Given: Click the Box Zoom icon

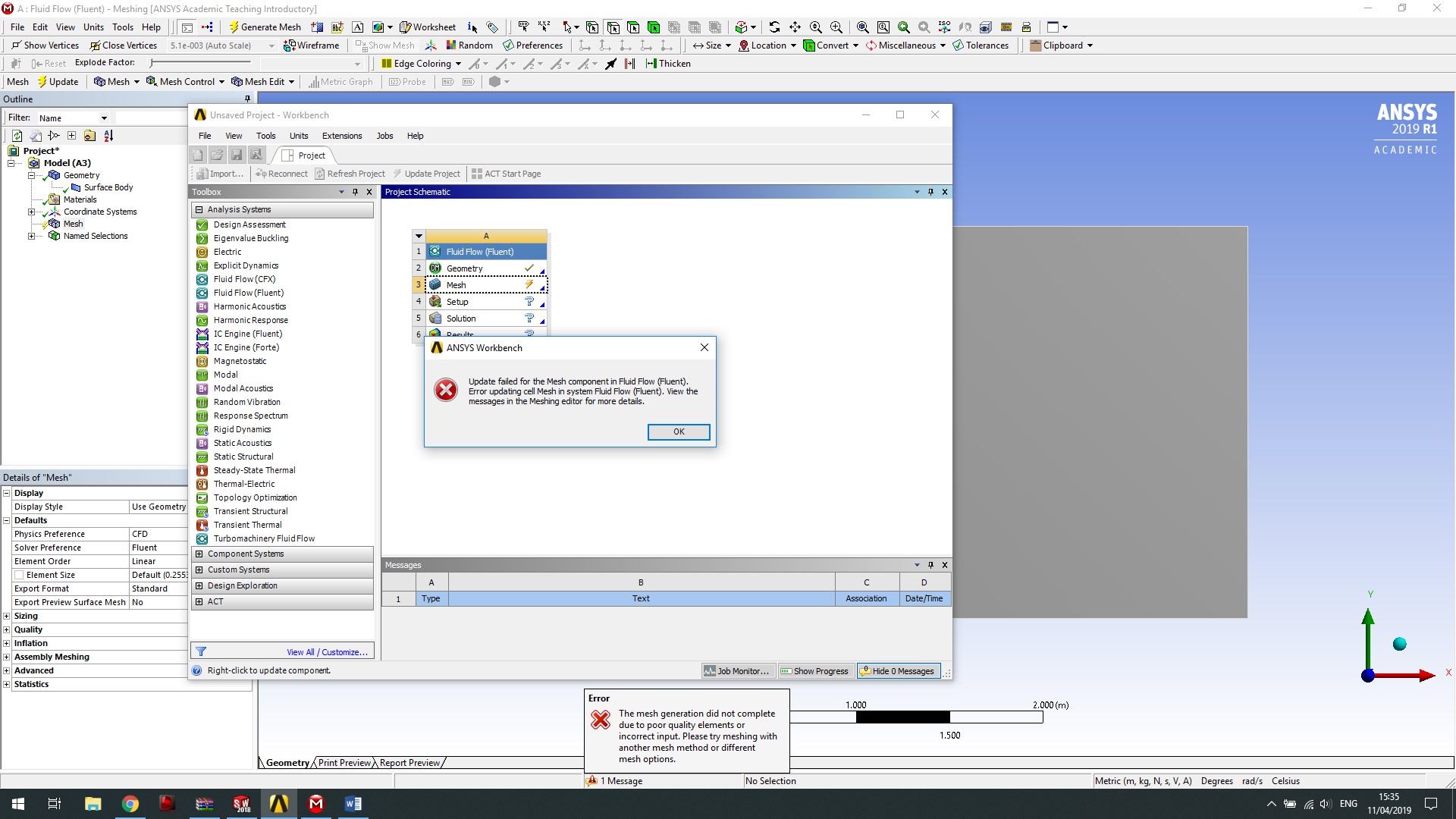Looking at the screenshot, I should pyautogui.click(x=883, y=27).
